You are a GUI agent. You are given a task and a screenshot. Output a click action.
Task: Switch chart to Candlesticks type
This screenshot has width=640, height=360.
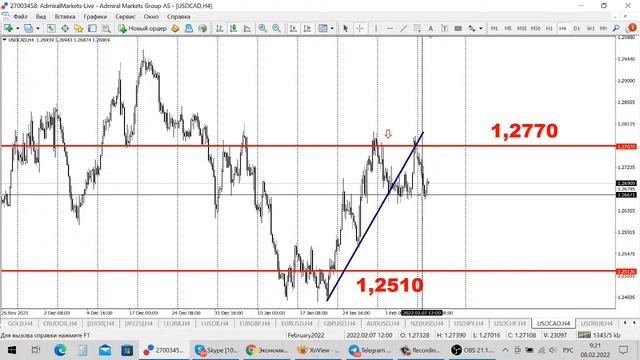(x=233, y=28)
